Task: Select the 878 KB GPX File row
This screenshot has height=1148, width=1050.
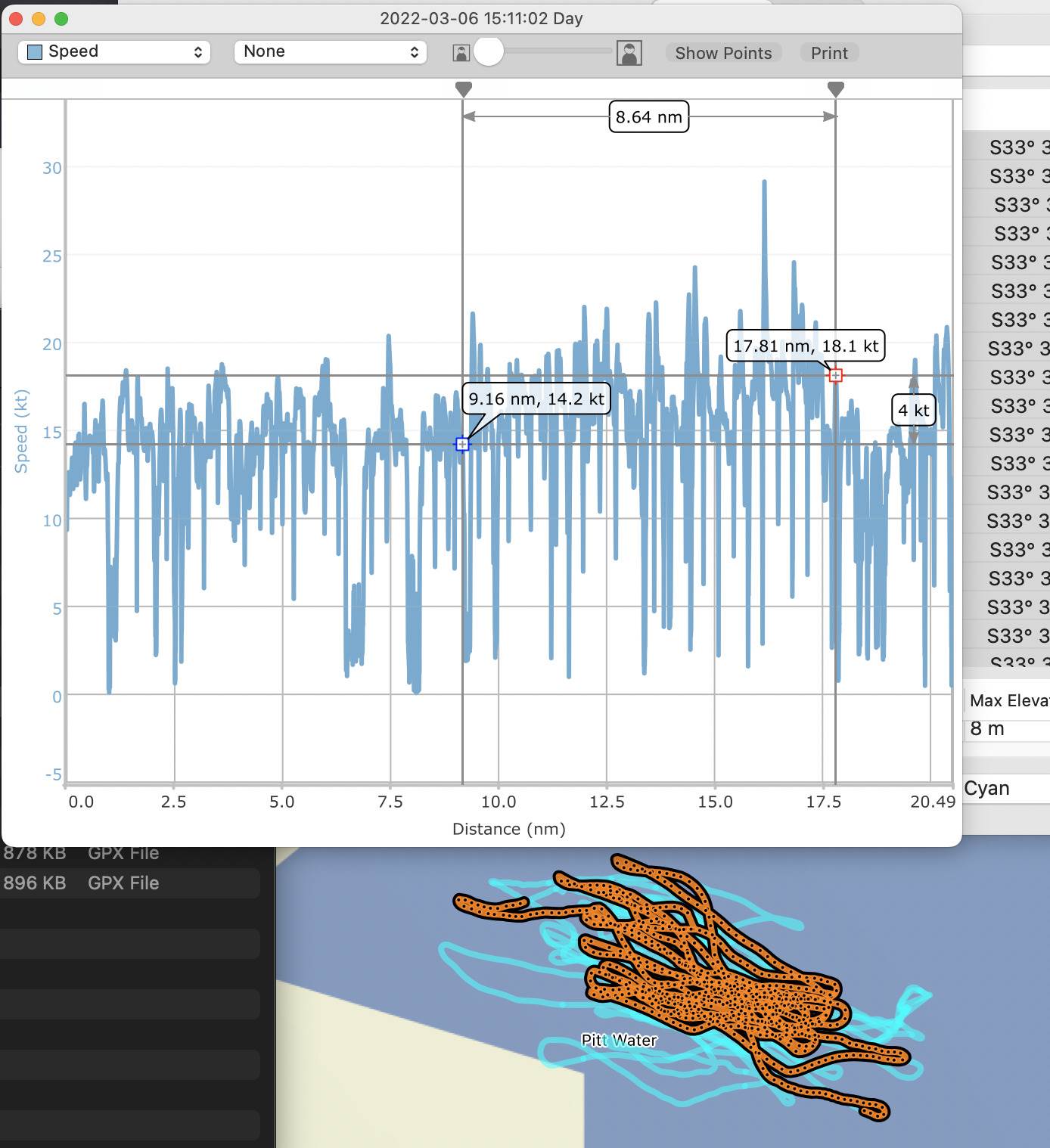Action: 130,854
